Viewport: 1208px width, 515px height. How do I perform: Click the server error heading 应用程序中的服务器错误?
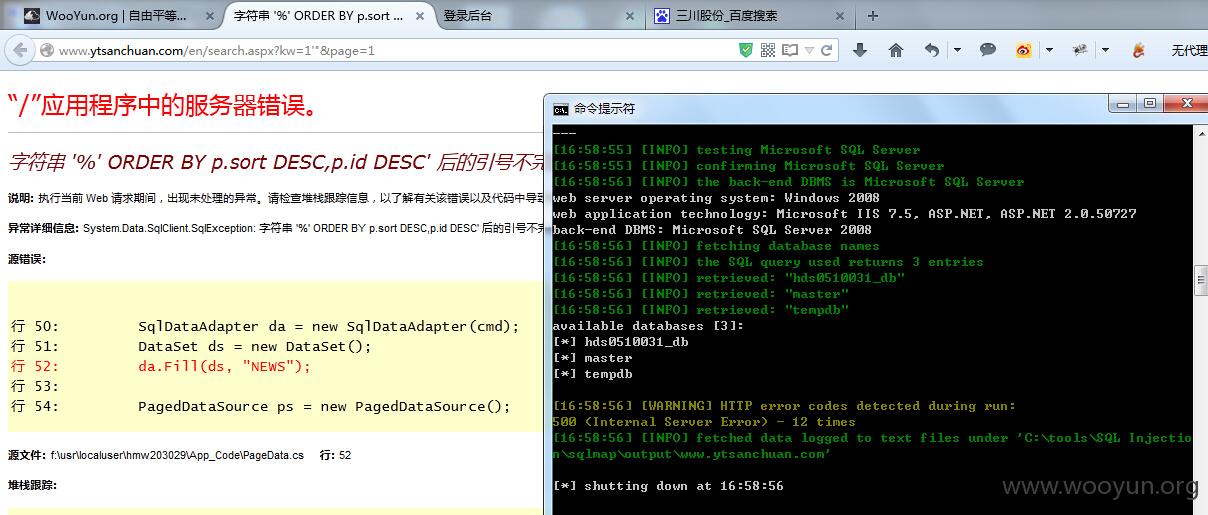point(166,105)
